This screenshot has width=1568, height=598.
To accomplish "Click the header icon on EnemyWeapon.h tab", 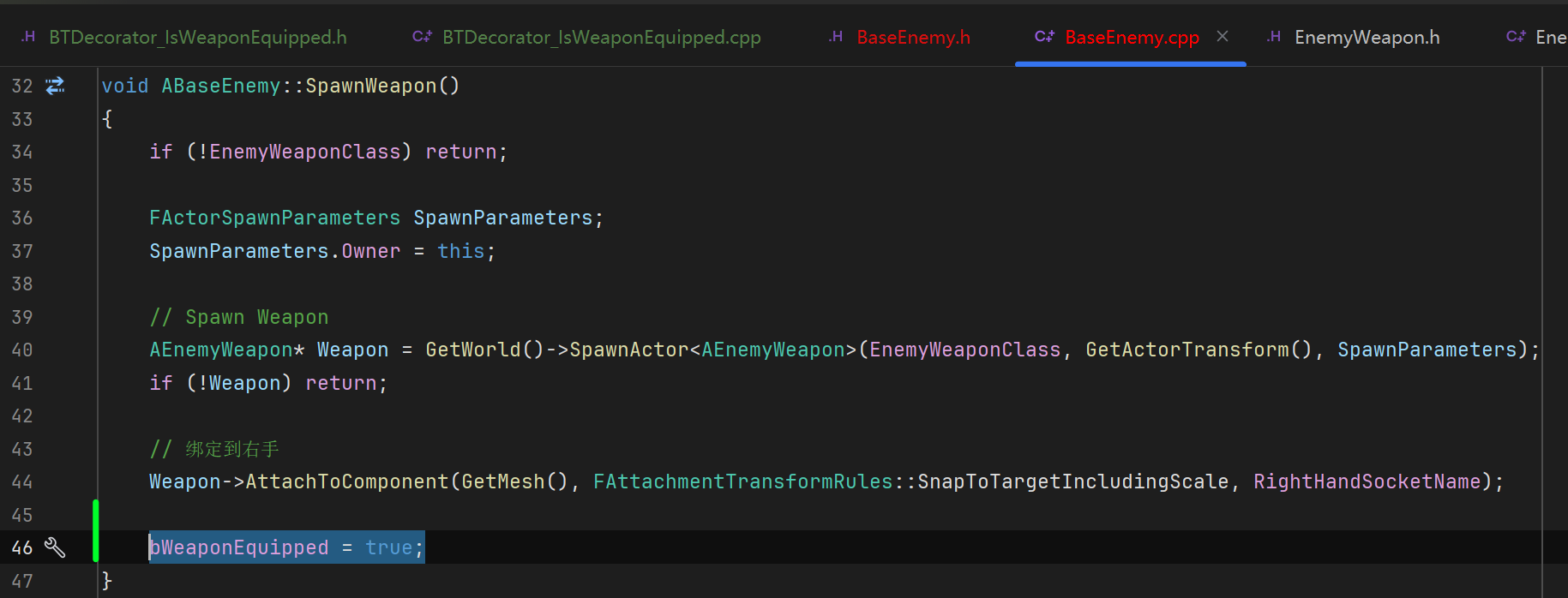I will (x=1274, y=36).
